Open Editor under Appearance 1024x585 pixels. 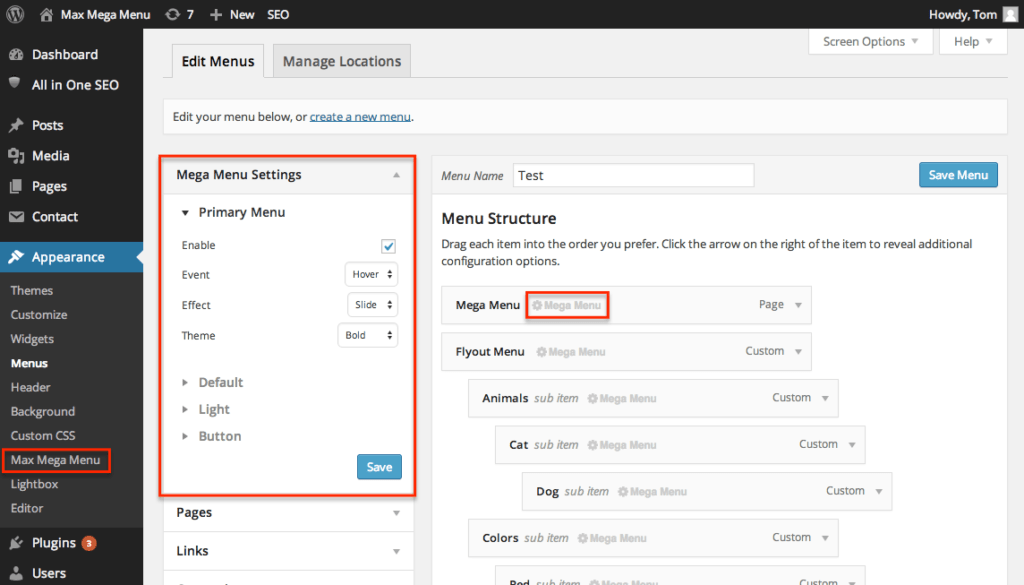pyautogui.click(x=27, y=508)
